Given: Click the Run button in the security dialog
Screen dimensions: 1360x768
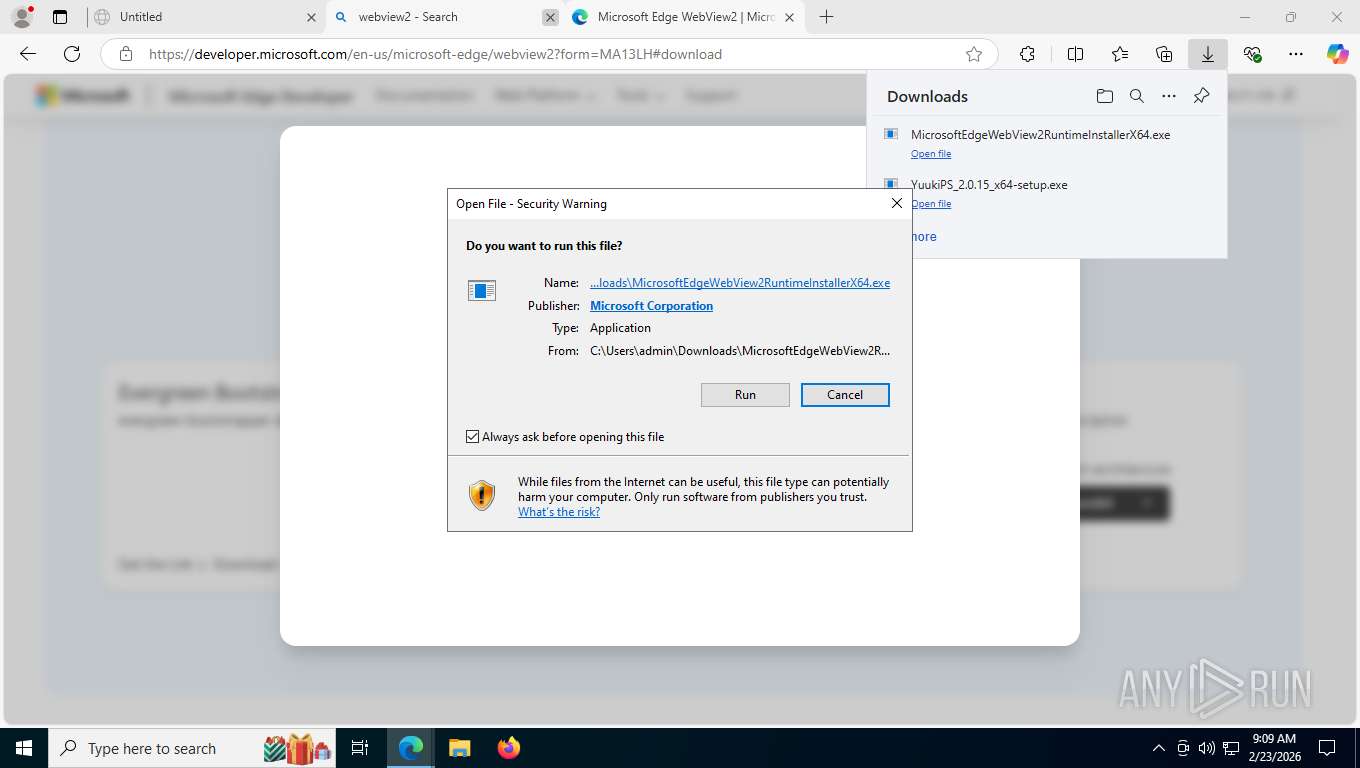Looking at the screenshot, I should [745, 395].
